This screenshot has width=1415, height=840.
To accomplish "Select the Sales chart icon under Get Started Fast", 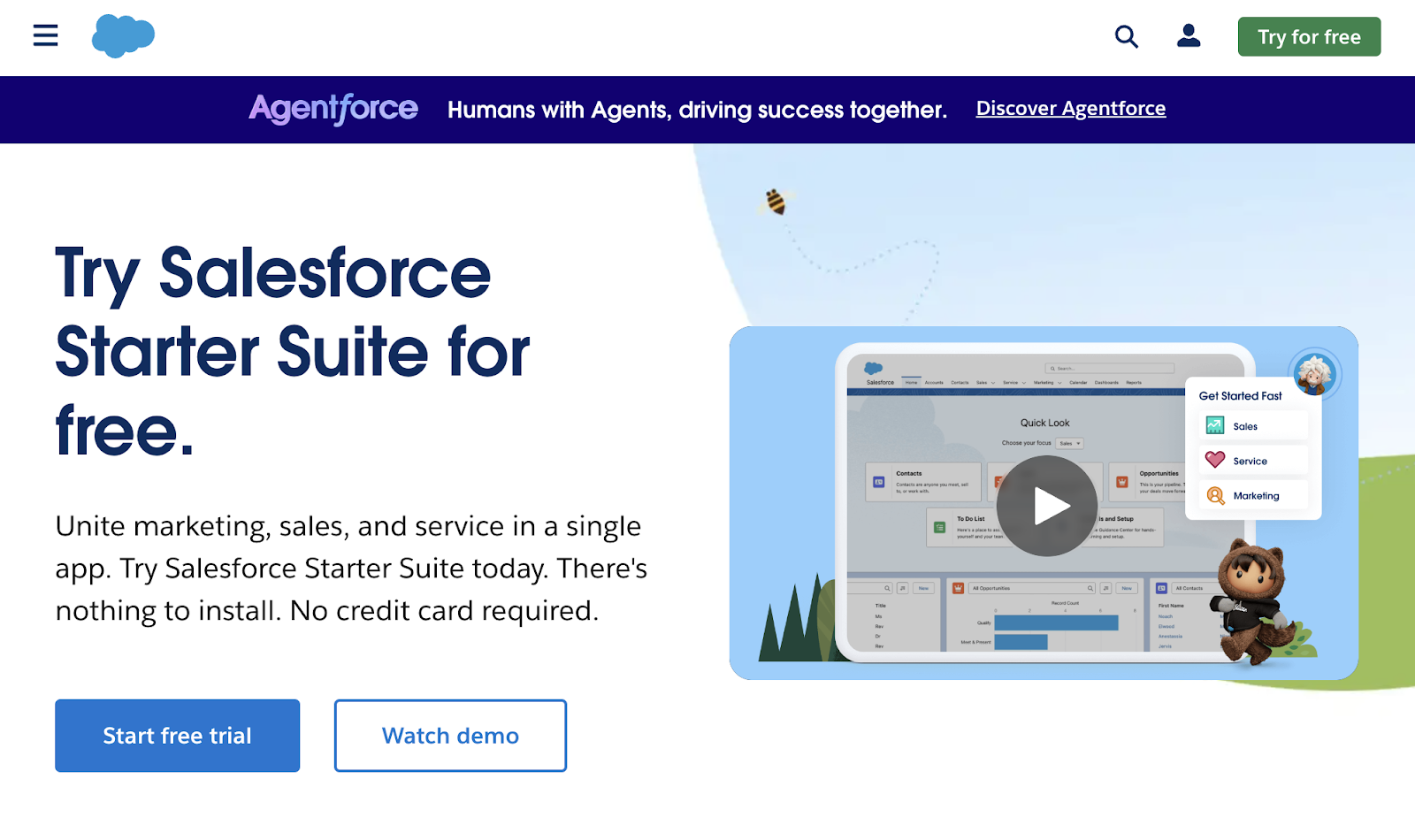I will click(1214, 425).
